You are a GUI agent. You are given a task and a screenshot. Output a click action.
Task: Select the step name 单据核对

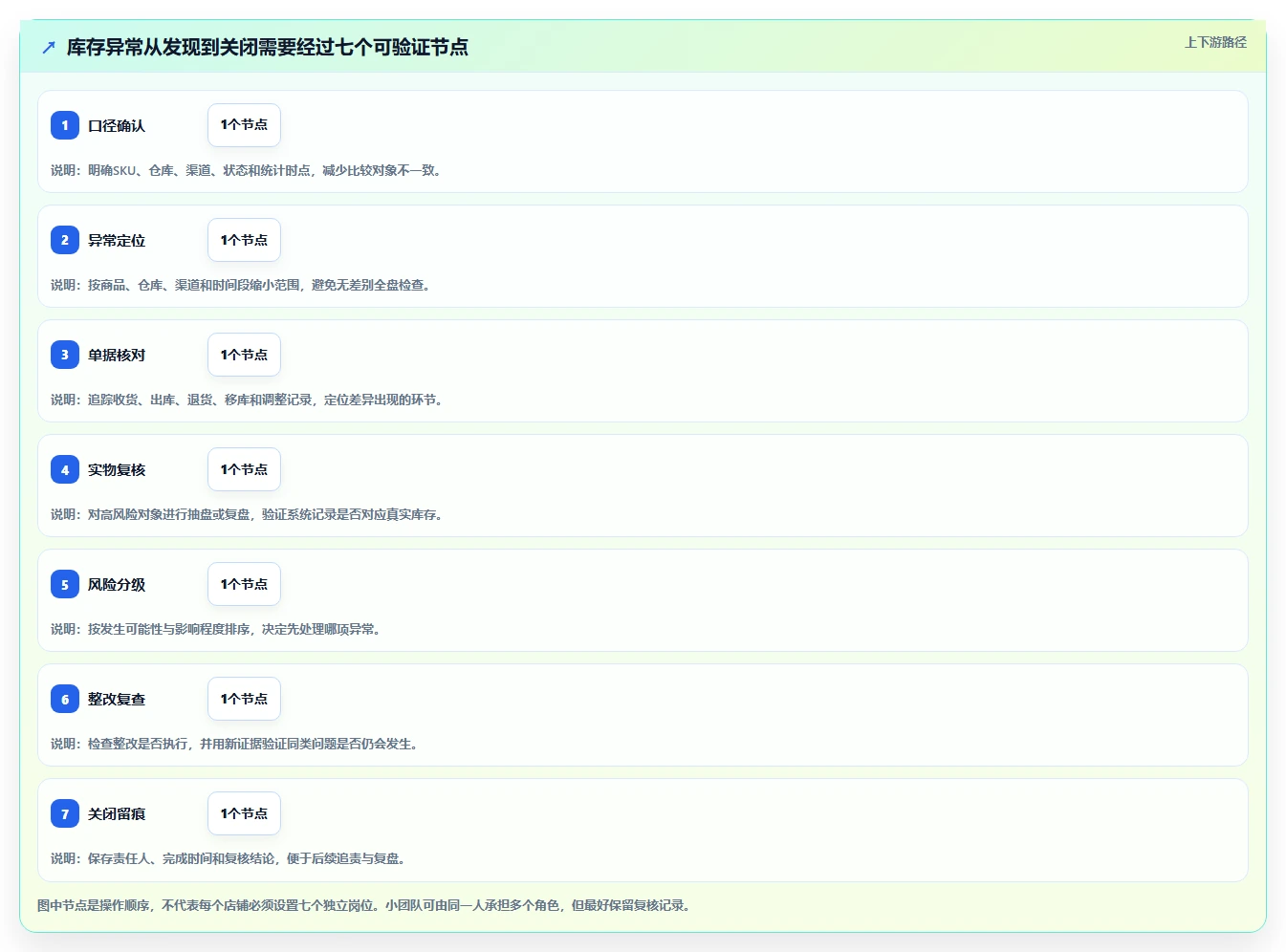(x=117, y=356)
